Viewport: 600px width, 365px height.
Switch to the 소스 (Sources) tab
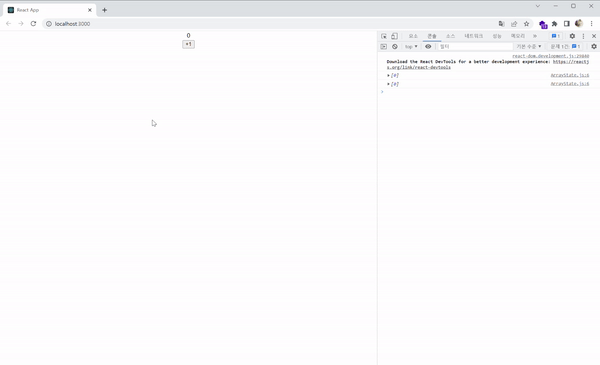[x=451, y=36]
